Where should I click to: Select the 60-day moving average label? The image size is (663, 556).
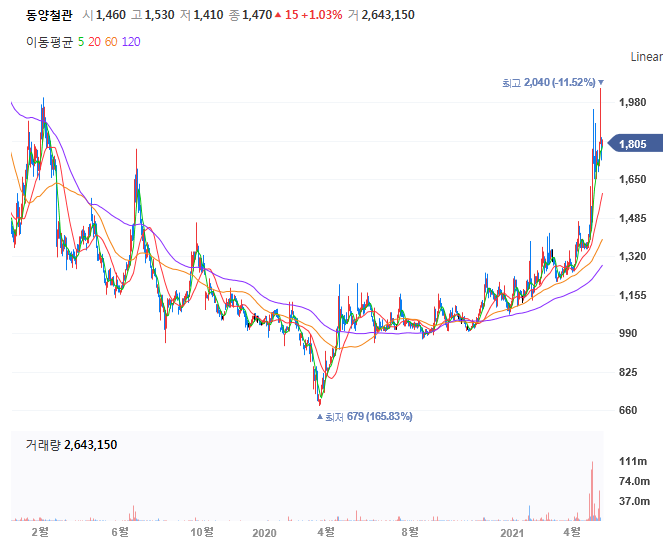click(111, 42)
